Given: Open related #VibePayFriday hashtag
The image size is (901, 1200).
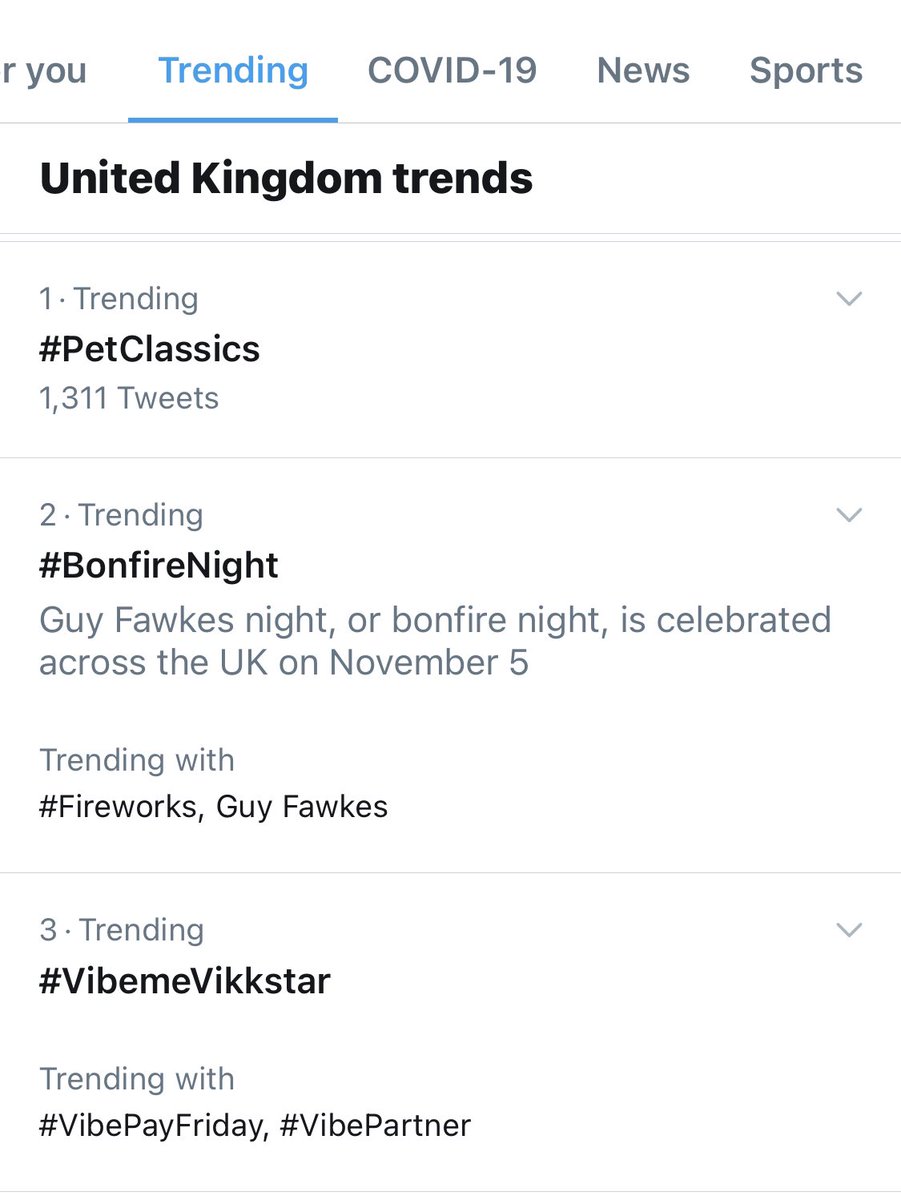Looking at the screenshot, I should (151, 1126).
